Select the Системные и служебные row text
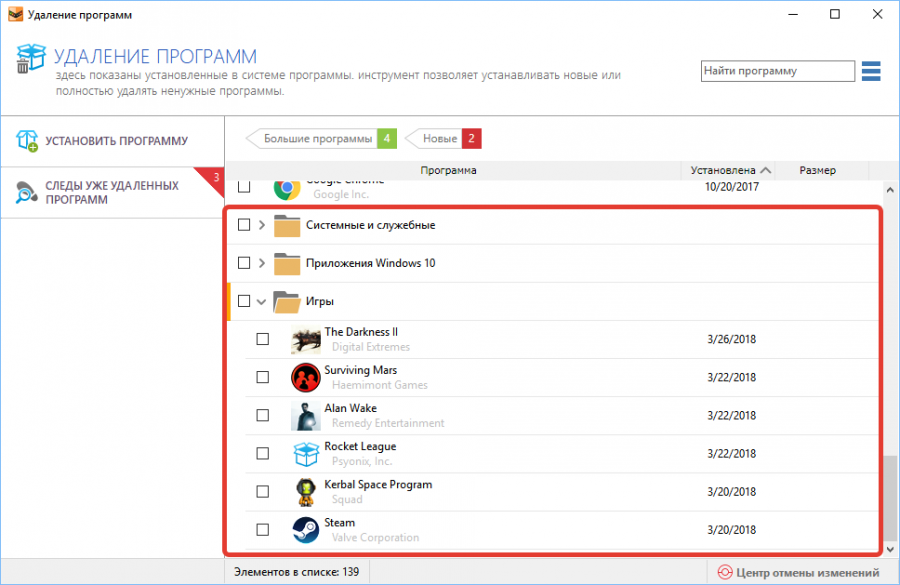 [370, 225]
